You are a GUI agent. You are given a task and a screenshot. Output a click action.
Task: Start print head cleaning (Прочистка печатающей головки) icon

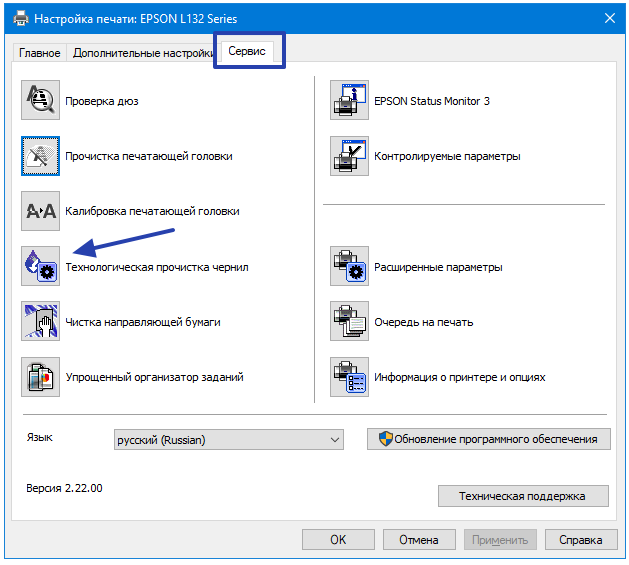point(41,156)
